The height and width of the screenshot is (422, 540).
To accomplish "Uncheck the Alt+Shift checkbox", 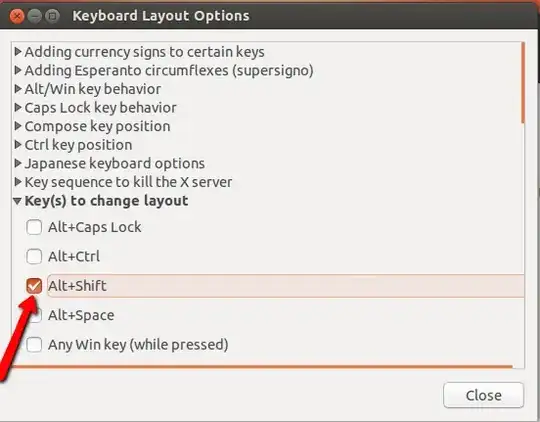I will click(34, 286).
